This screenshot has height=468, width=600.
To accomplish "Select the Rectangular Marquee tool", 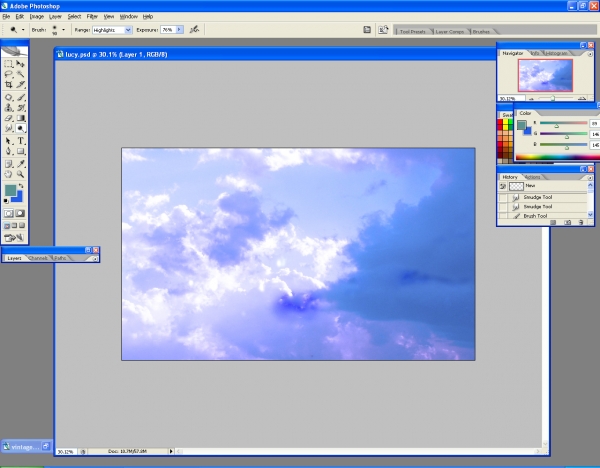I will point(8,64).
